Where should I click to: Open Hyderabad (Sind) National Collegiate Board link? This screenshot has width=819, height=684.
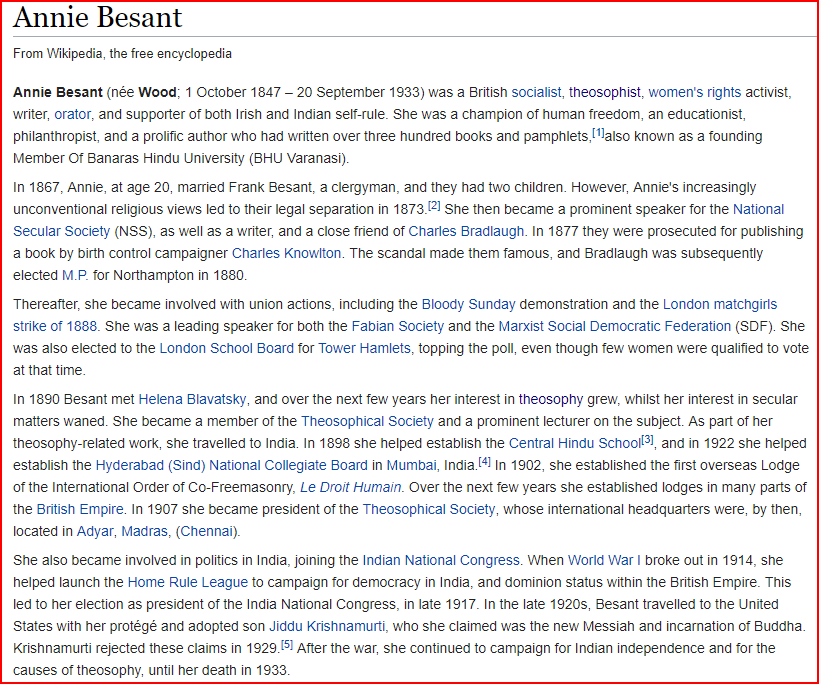coord(232,465)
